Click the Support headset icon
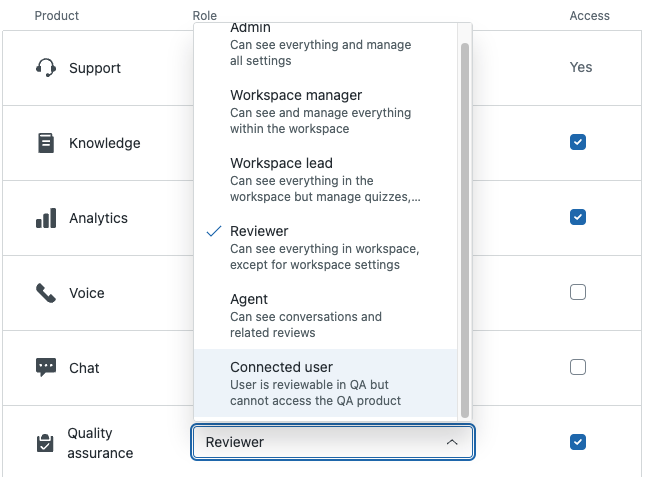The height and width of the screenshot is (477, 659). pos(45,68)
